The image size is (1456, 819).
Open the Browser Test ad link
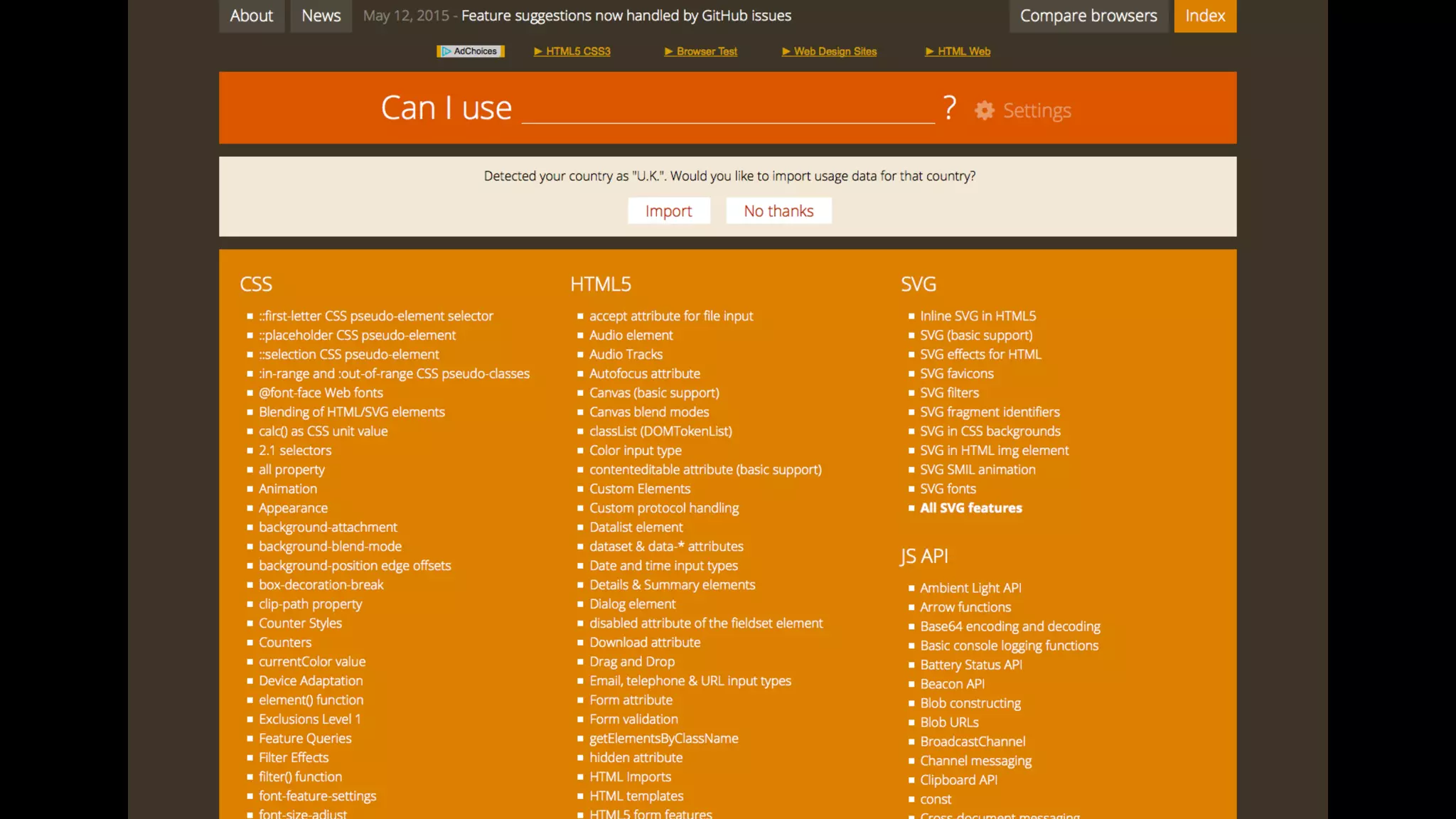[706, 51]
